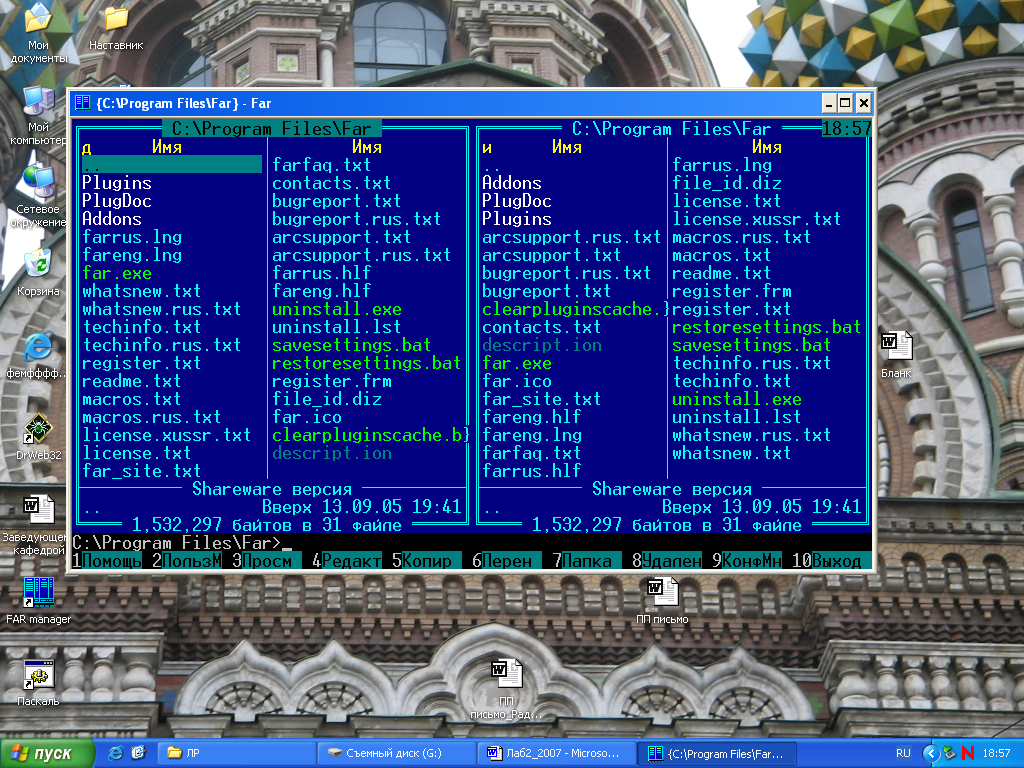Select far.ico in right panel
This screenshot has height=768, width=1024.
click(517, 381)
